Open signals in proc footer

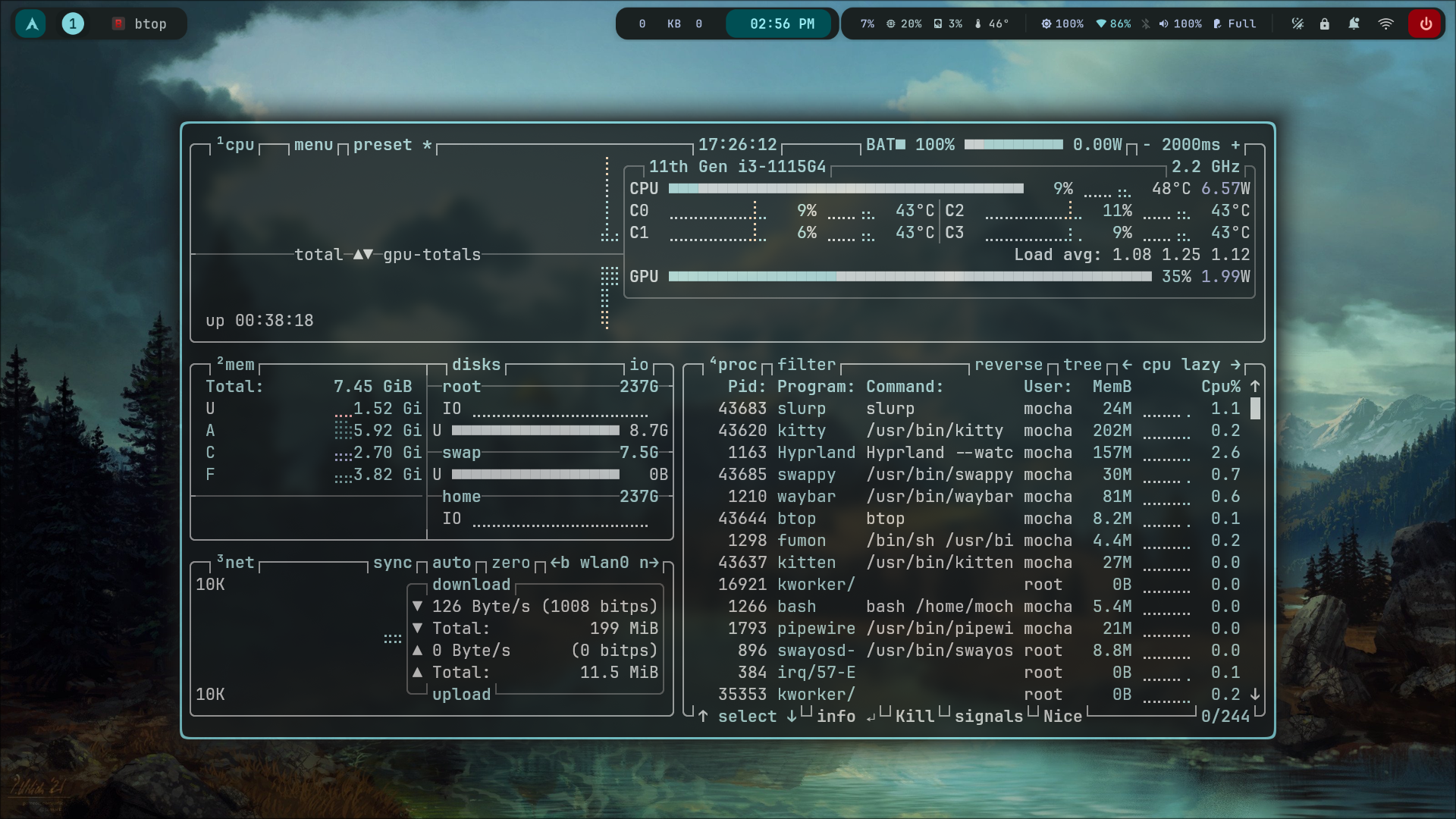pyautogui.click(x=988, y=717)
